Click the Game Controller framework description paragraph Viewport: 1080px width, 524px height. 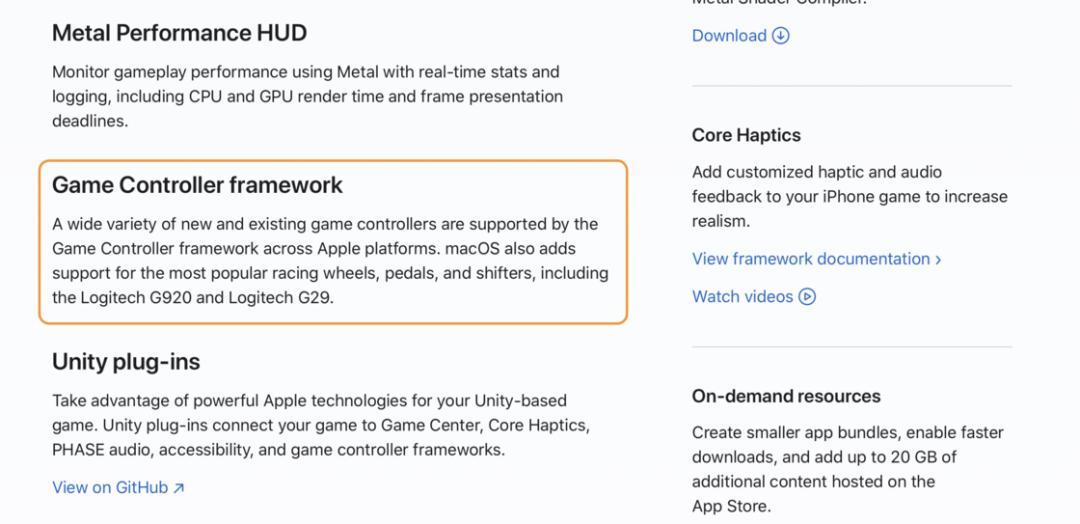pos(330,260)
